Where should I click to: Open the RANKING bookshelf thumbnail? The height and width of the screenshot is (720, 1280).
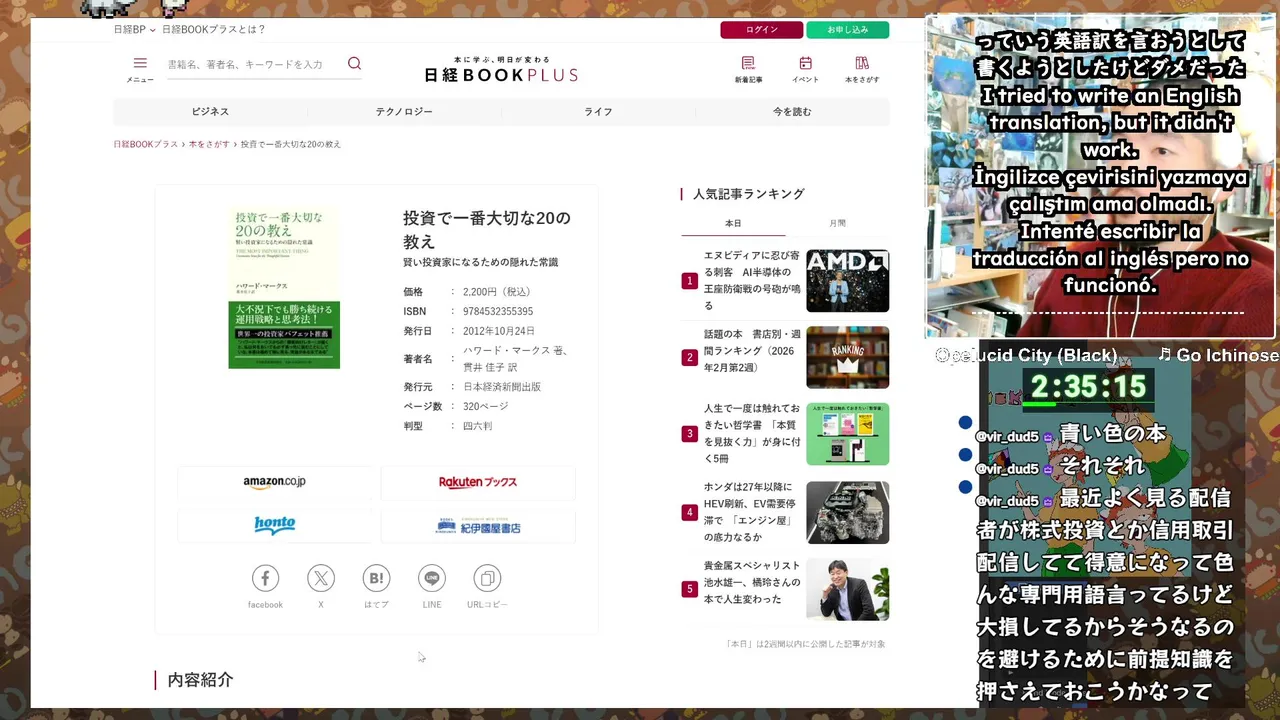coord(848,357)
